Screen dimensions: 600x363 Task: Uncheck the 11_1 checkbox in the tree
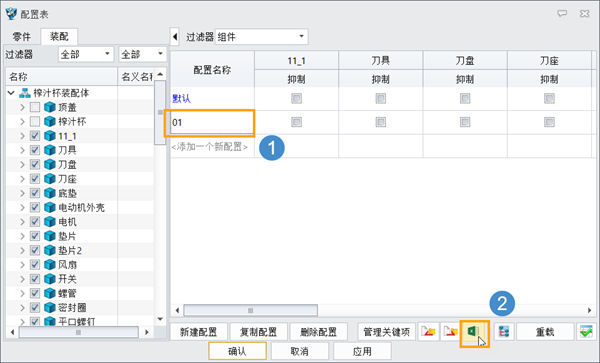pyautogui.click(x=35, y=136)
